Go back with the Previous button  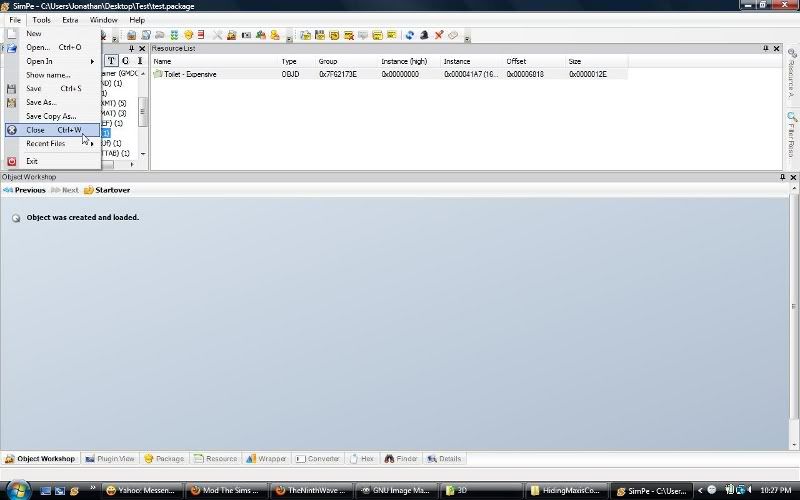[24, 190]
